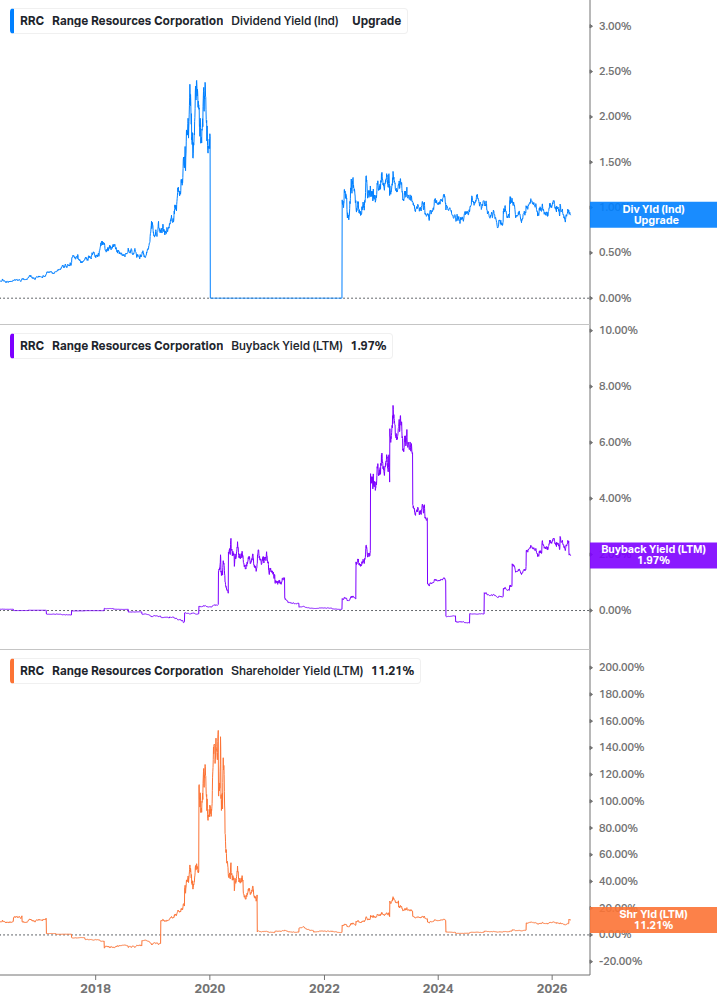
Task: Click the 1.97% value in Buyback legend
Action: [368, 346]
